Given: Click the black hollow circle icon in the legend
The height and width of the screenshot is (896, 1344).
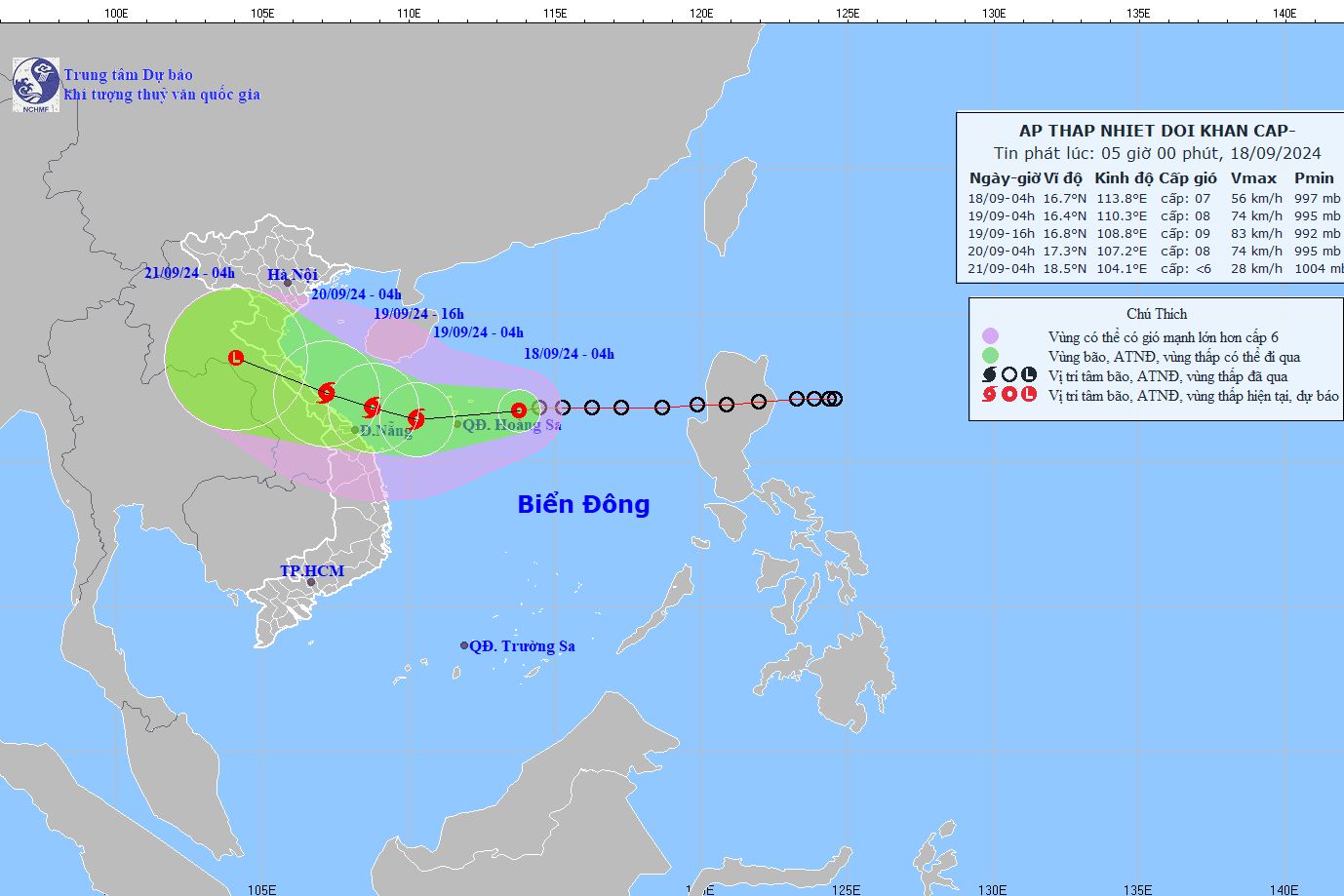Looking at the screenshot, I should click(1009, 375).
